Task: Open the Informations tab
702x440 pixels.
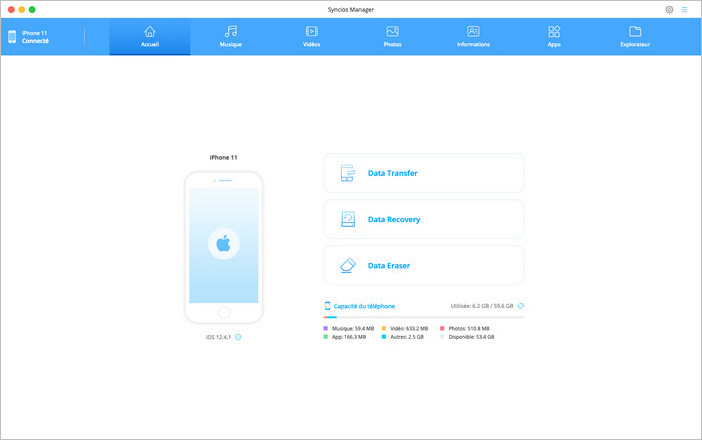Action: pyautogui.click(x=473, y=37)
